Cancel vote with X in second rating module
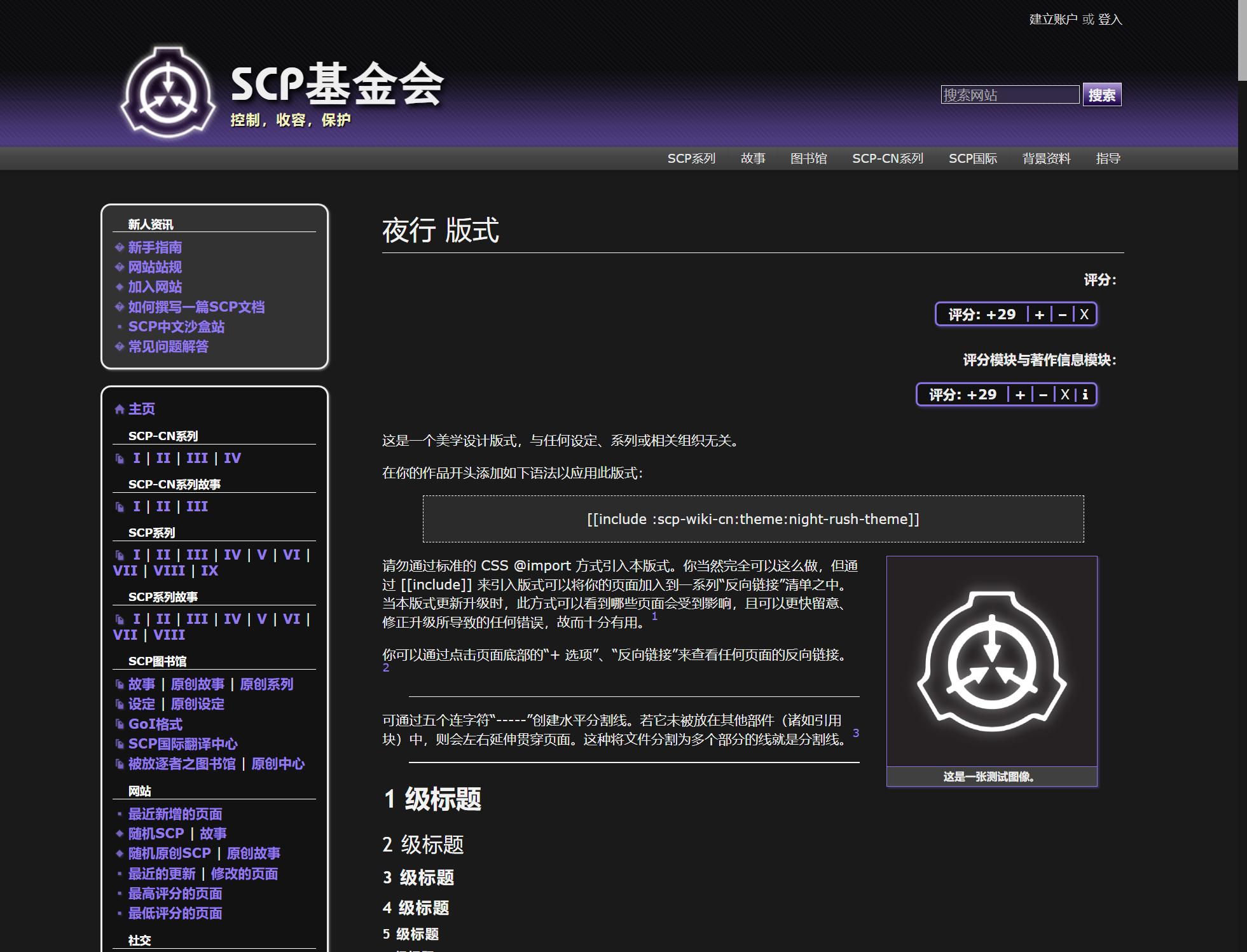This screenshot has width=1247, height=952. 1064,394
